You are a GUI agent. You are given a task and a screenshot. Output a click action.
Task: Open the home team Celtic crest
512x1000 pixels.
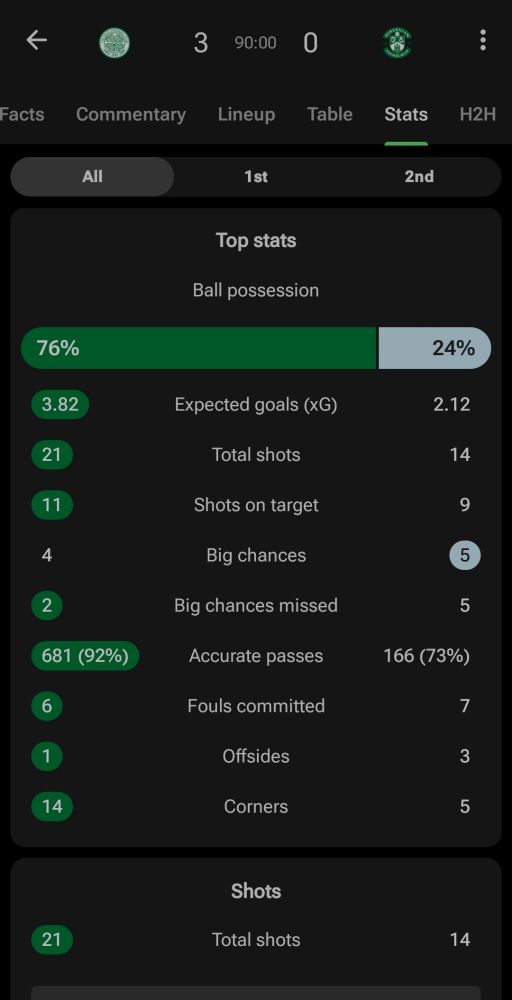pyautogui.click(x=115, y=43)
